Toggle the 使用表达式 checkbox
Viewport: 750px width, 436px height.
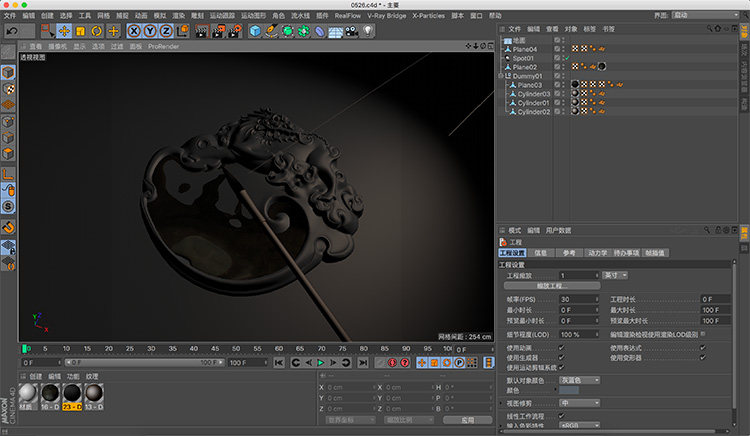click(703, 347)
